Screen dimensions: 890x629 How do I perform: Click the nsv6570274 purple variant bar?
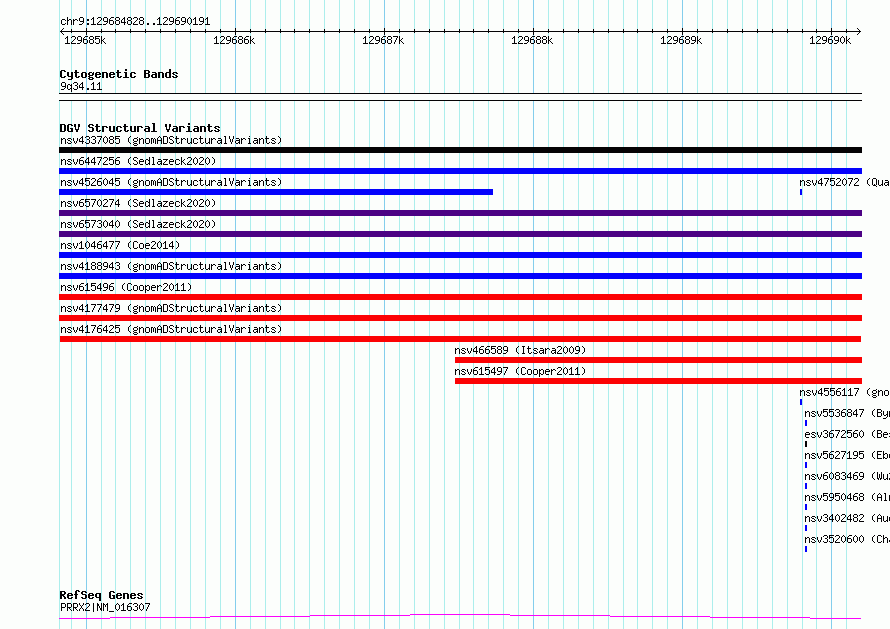(460, 213)
